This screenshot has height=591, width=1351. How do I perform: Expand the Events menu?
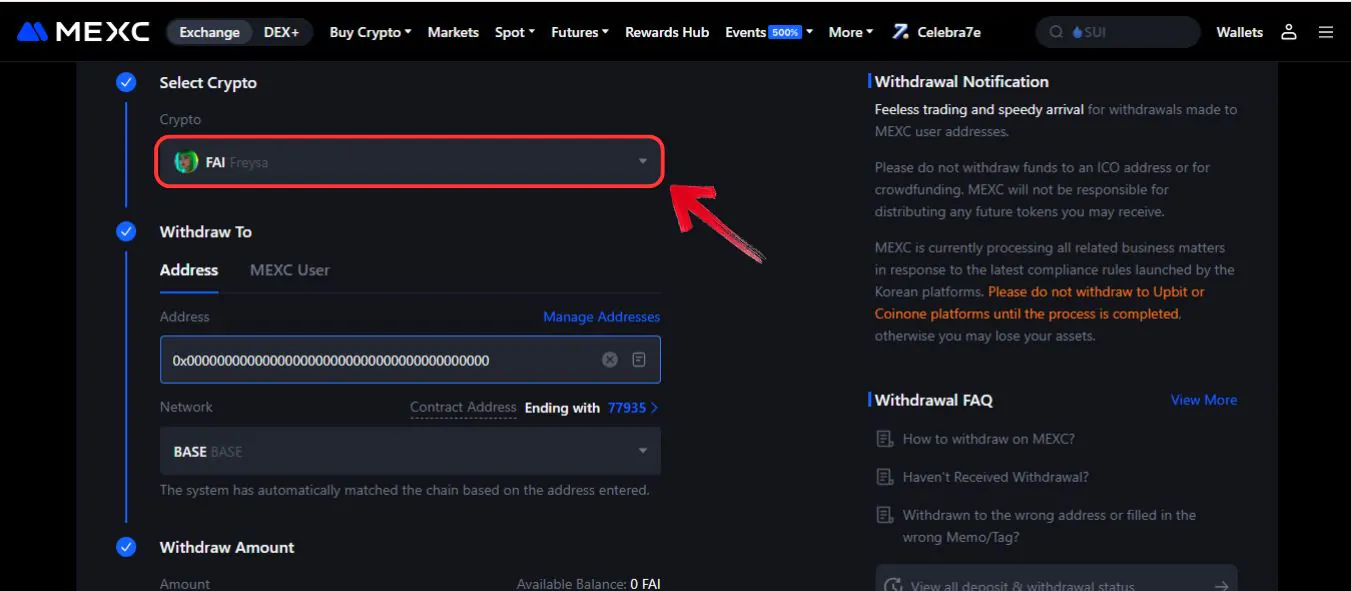tap(769, 32)
